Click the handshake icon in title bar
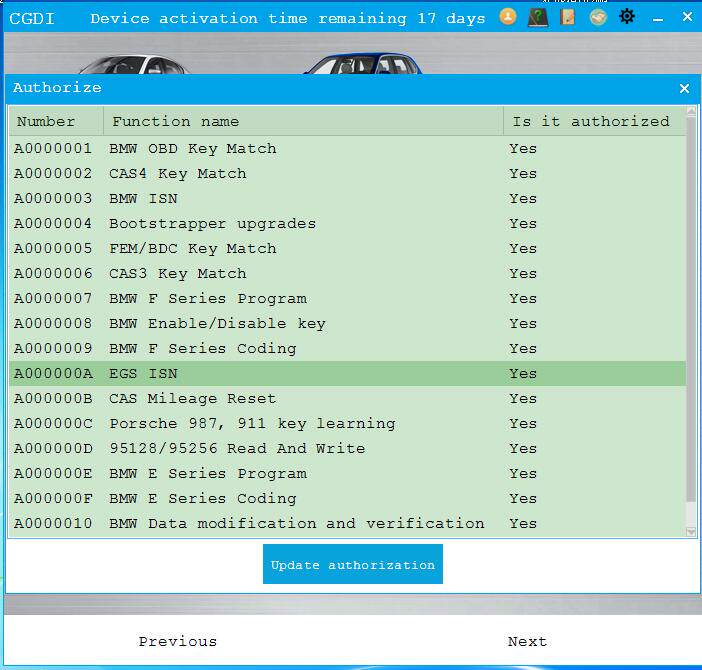Screen dimensions: 702x670 (x=598, y=17)
